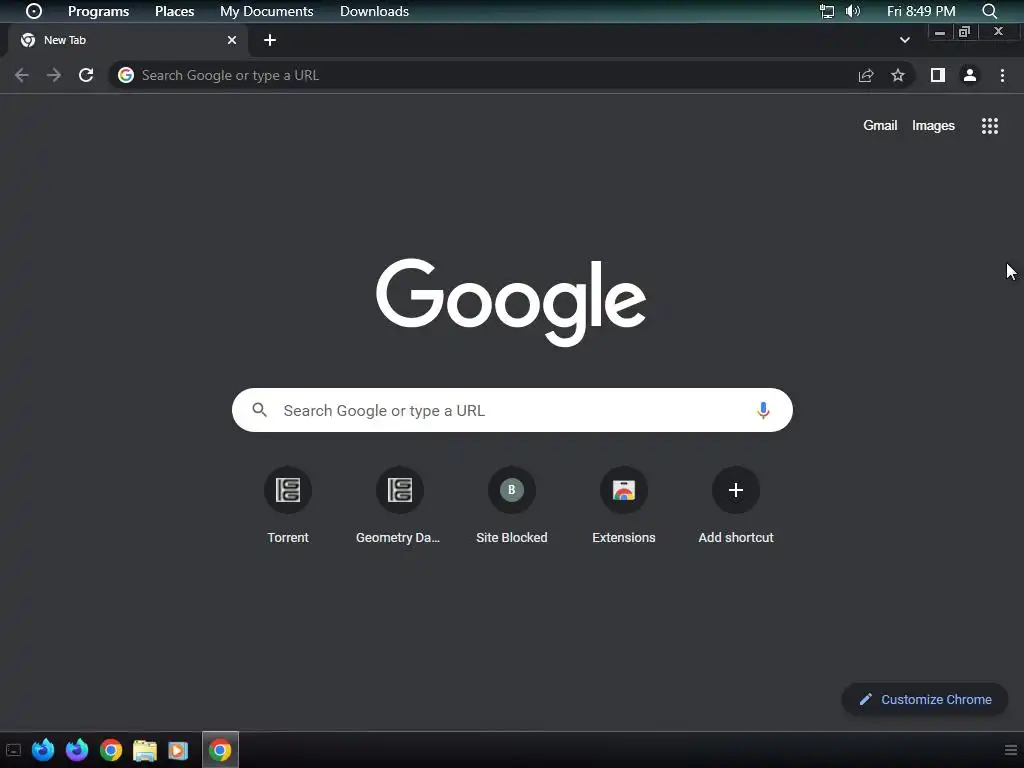This screenshot has height=768, width=1024.
Task: Switch to the running Chrome window in the taskbar
Action: [220, 750]
